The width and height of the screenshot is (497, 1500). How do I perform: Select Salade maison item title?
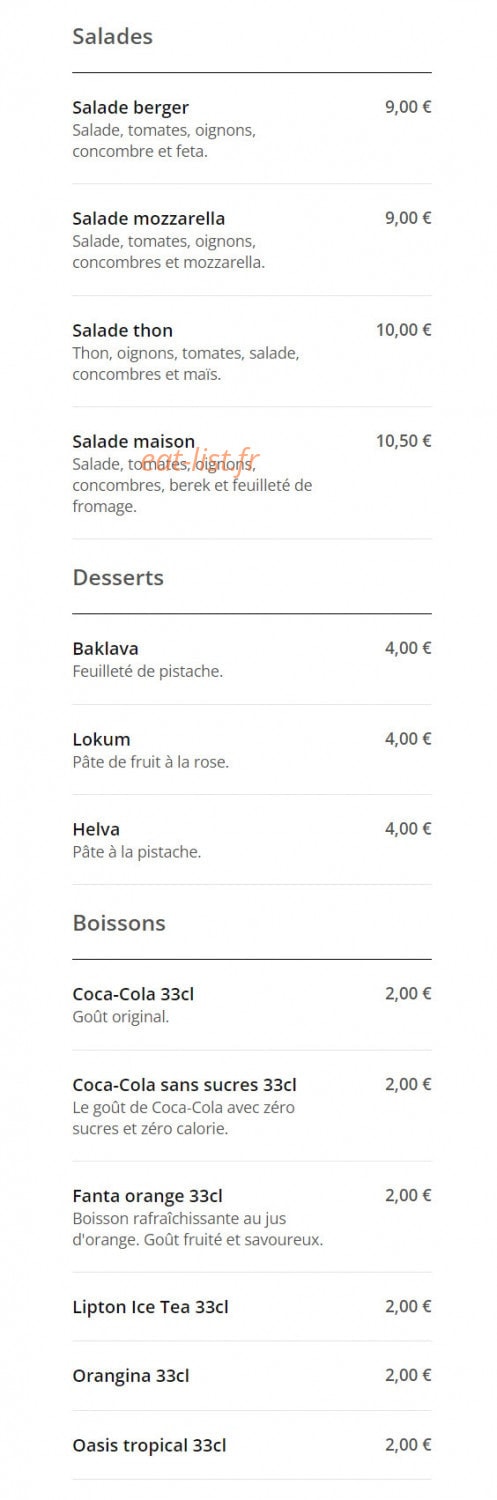[134, 441]
